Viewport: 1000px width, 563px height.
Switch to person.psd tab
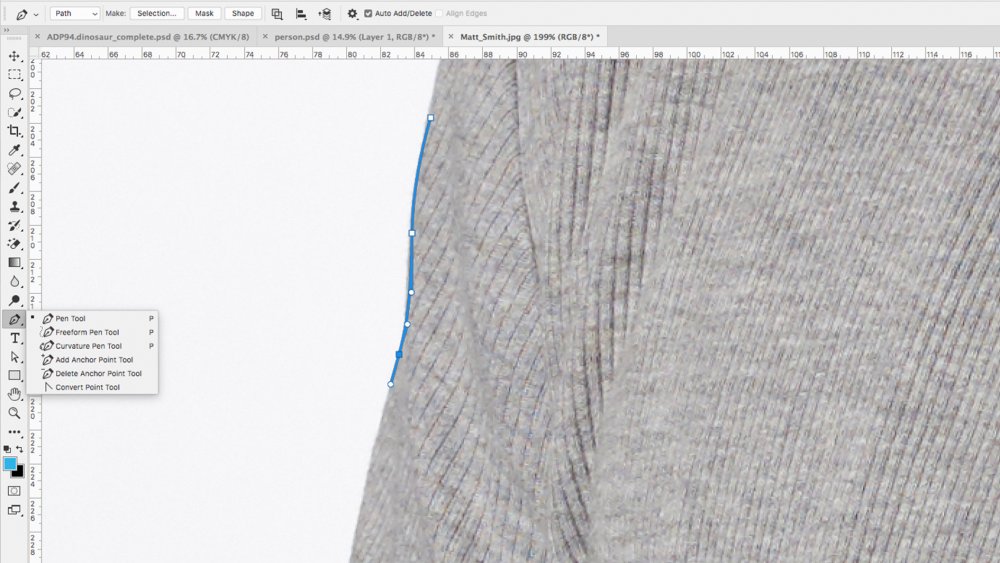tap(355, 37)
